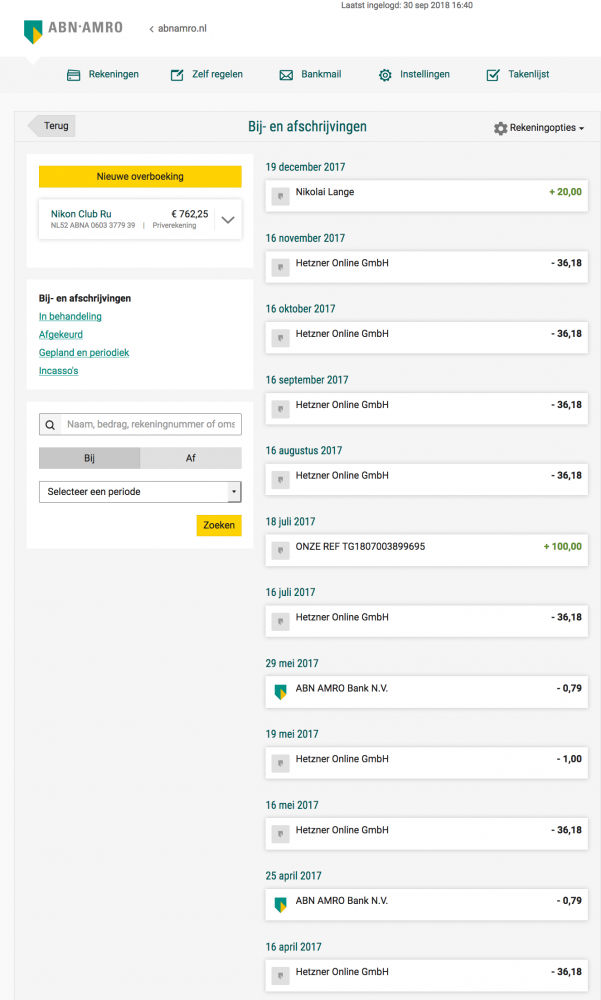Open the + 100,00 transaction amount
The width and height of the screenshot is (601, 1000).
(x=563, y=547)
